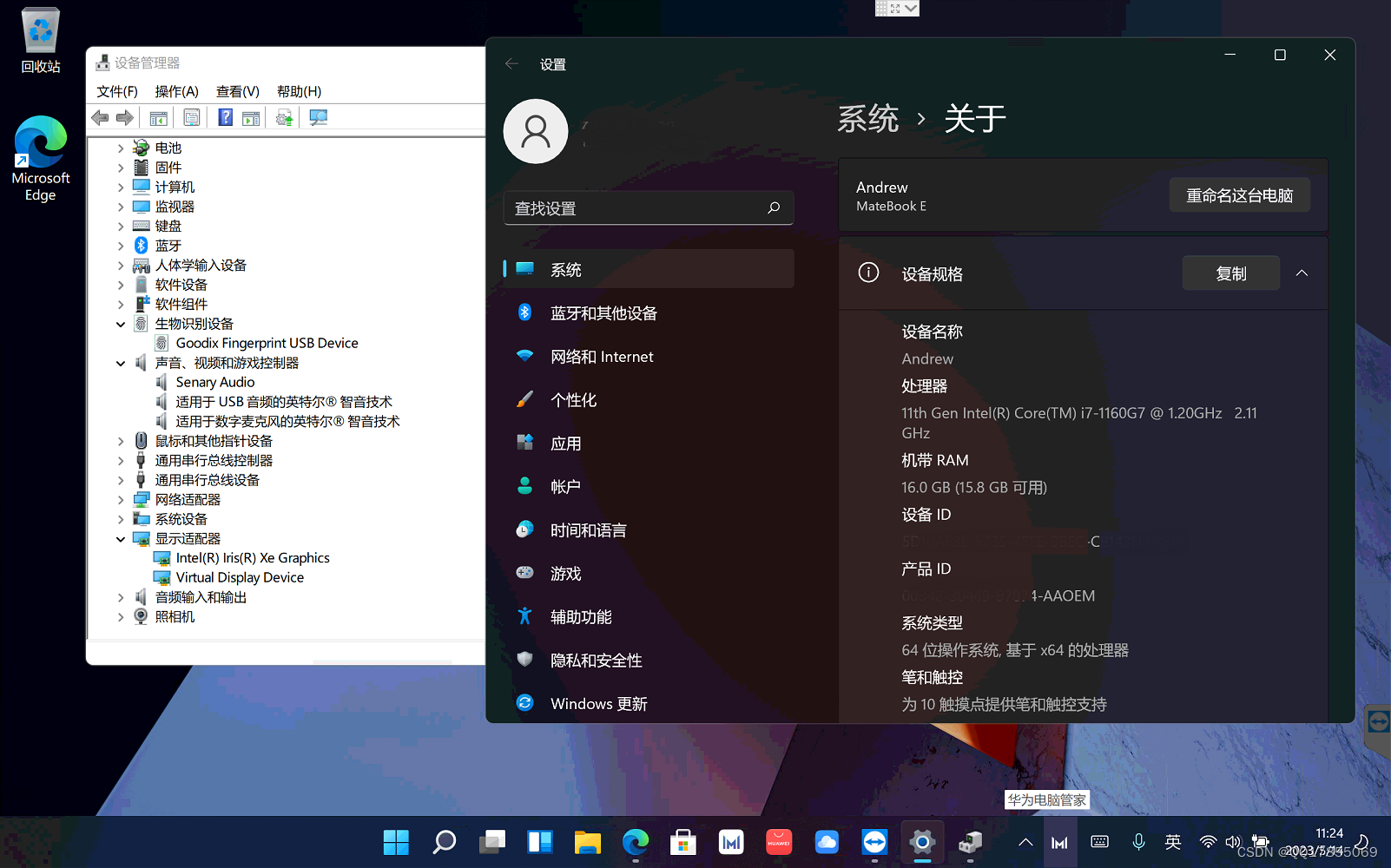Open the Properties icon in Device Manager toolbar

point(192,118)
